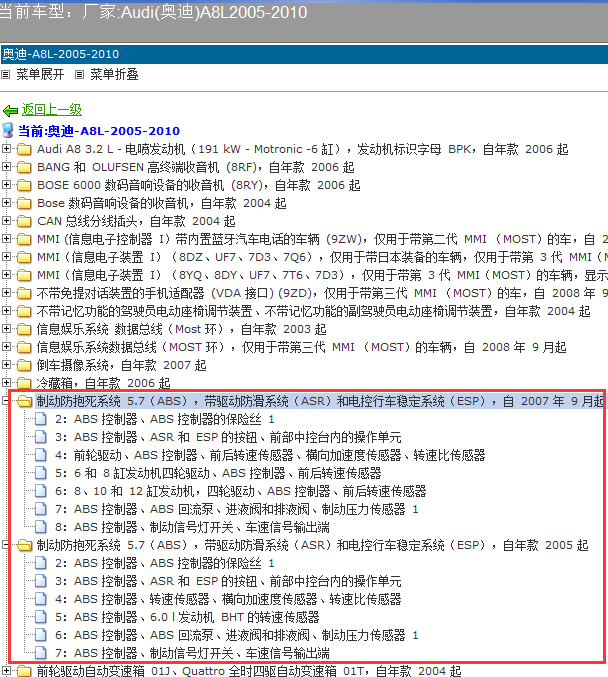Screen dimensions: 608x677
Task: Click the computer icon beside 当前:奥迪-A8L-2005-2010
Action: pyautogui.click(x=8, y=130)
